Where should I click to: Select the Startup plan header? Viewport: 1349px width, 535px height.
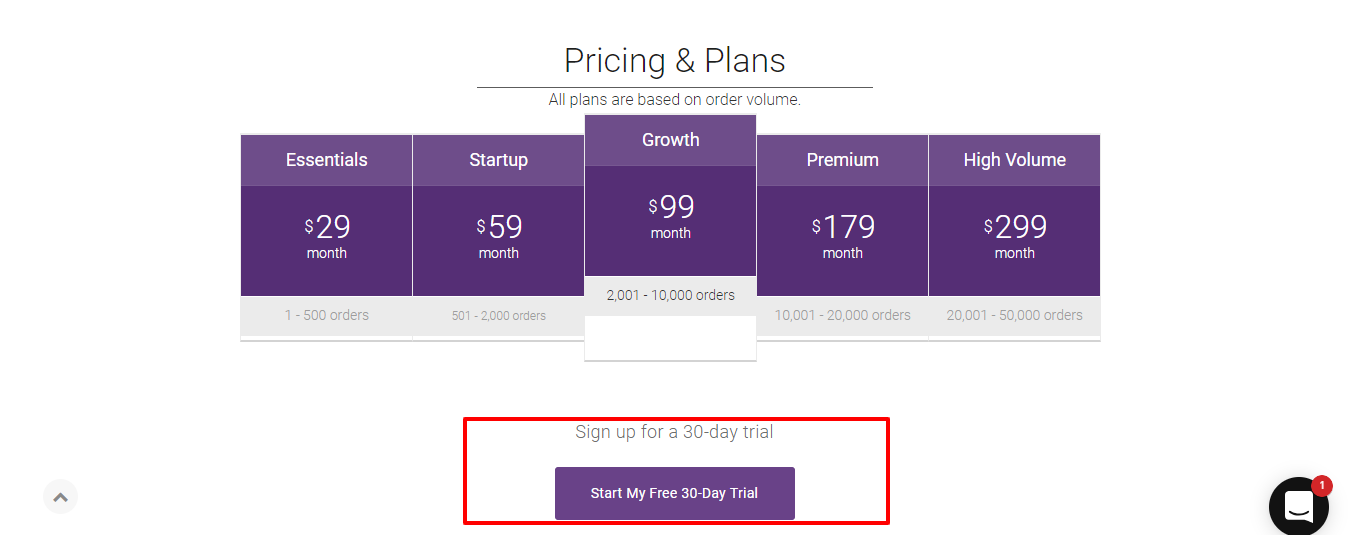[498, 160]
